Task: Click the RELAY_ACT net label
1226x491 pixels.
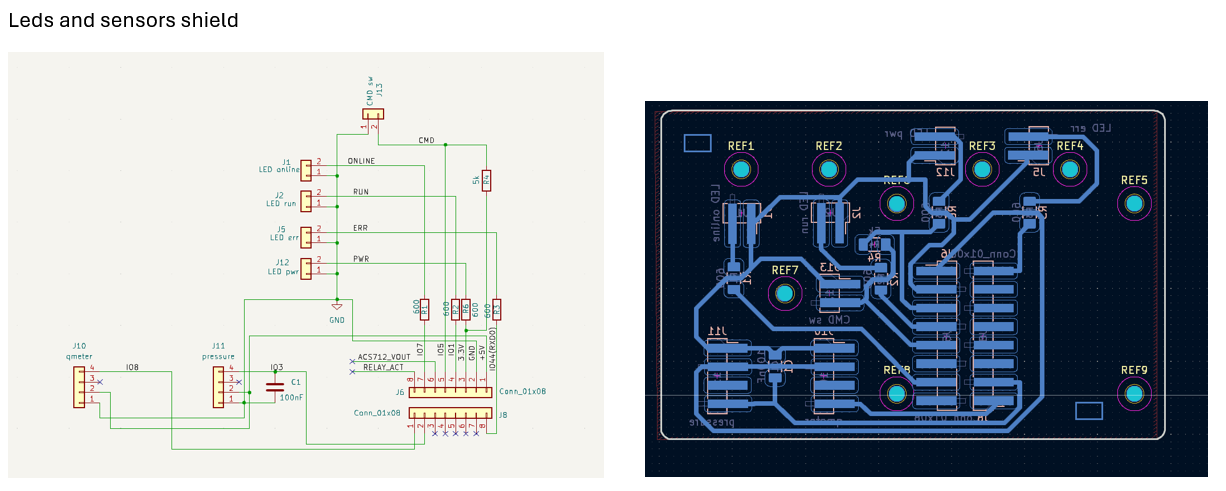Action: pos(383,368)
